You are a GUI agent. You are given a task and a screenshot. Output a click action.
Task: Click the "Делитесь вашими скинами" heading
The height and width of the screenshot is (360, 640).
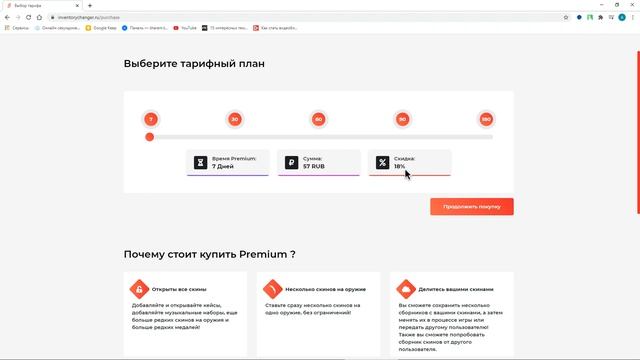coord(456,289)
